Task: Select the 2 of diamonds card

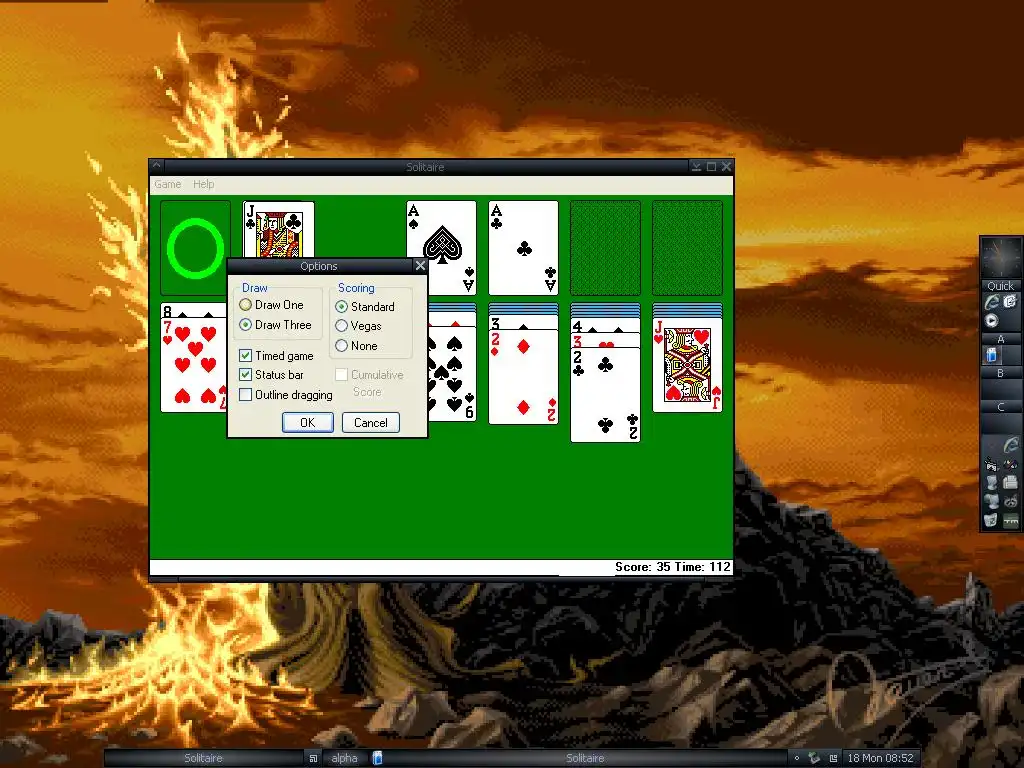Action: 523,377
